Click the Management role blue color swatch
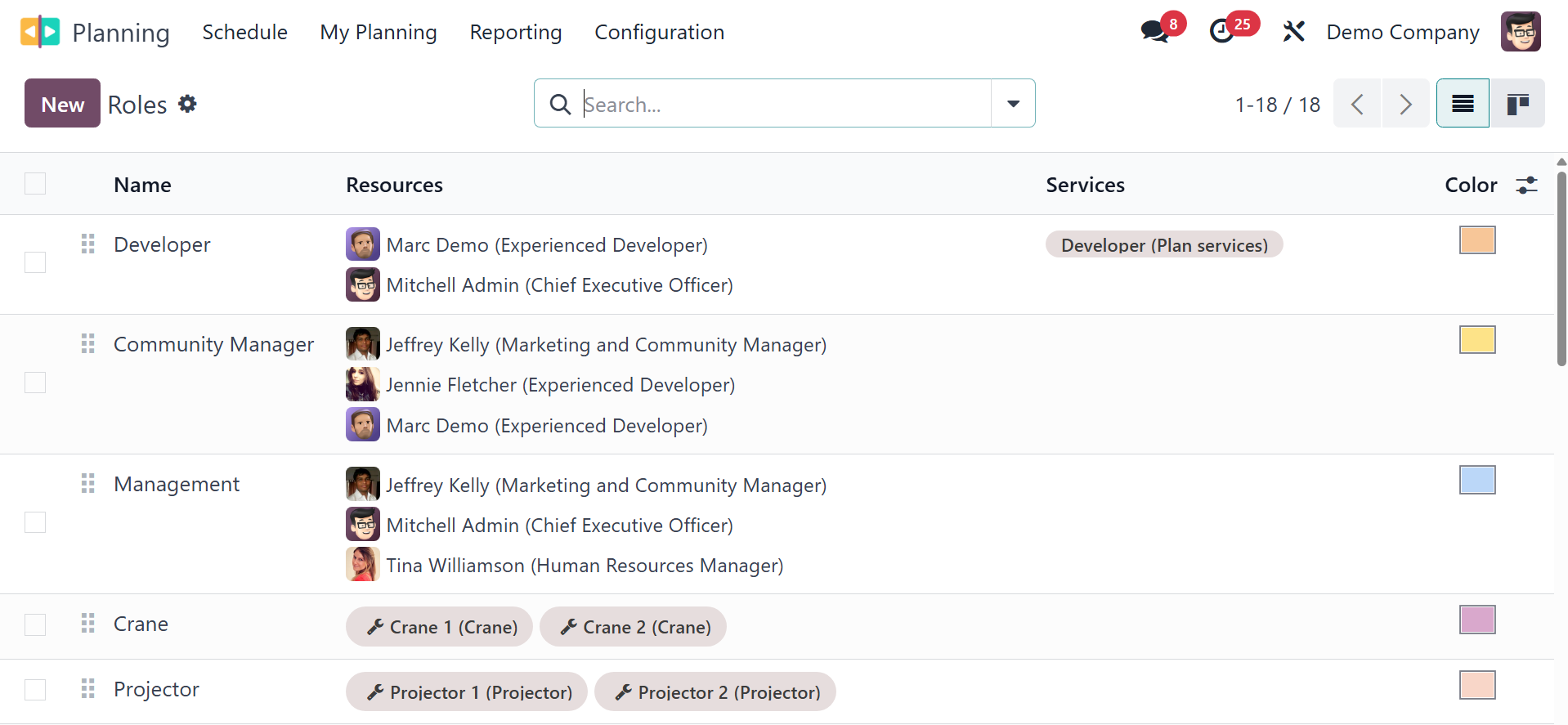This screenshot has height=725, width=1568. 1476,480
